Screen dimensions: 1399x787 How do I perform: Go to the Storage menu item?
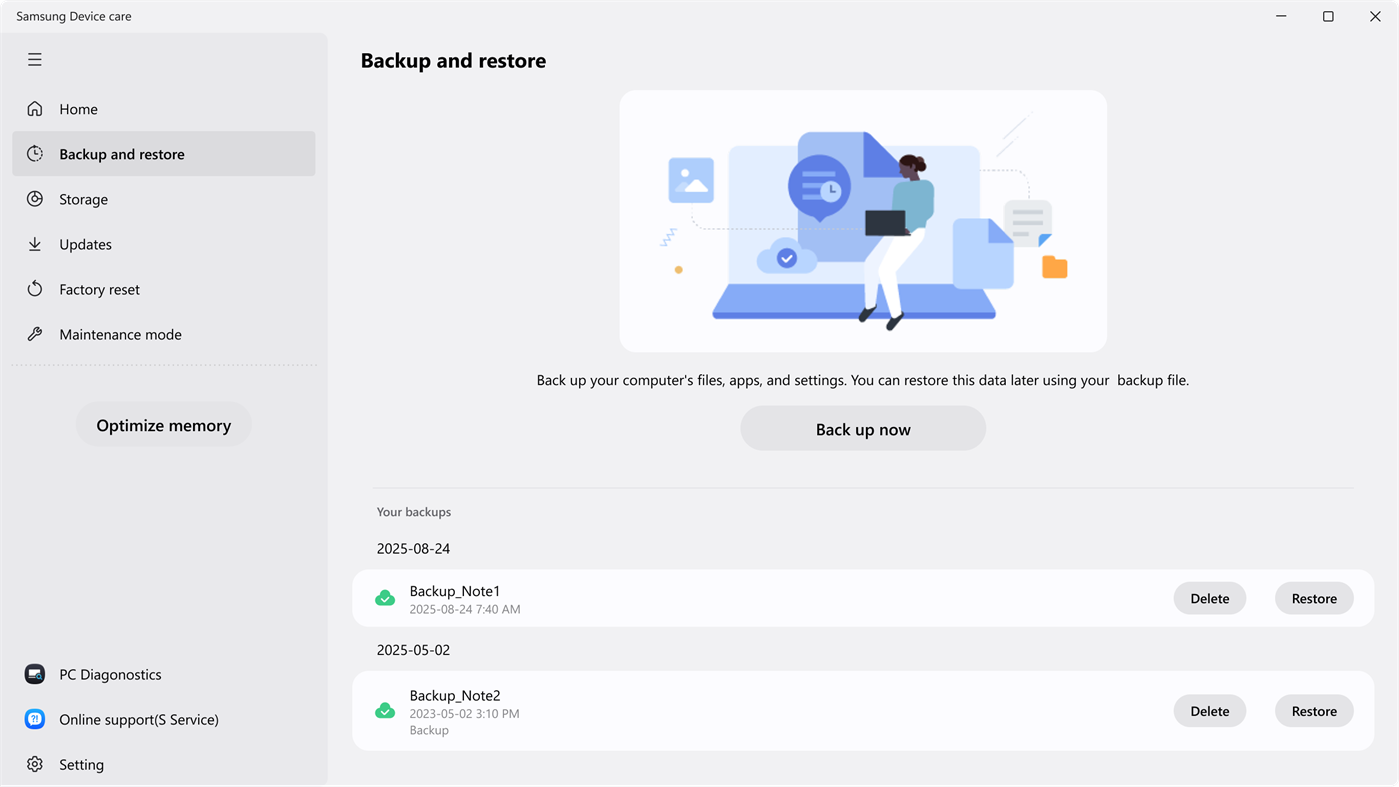coord(84,199)
